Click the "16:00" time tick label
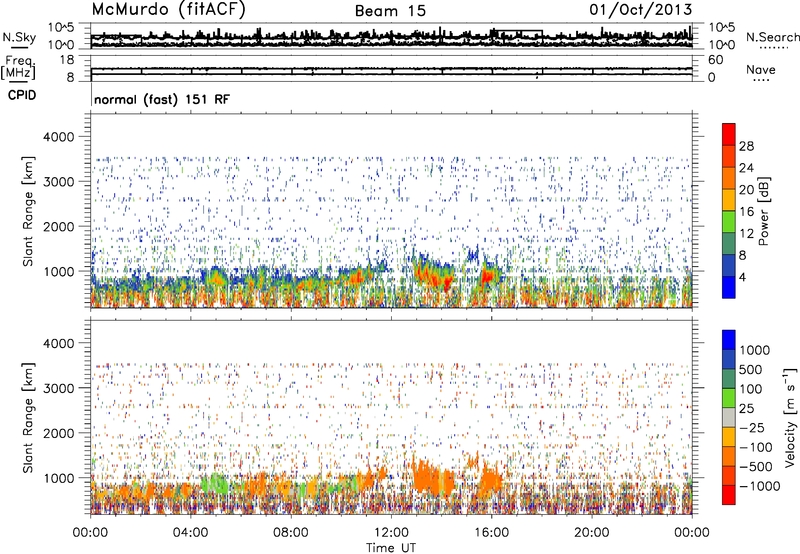The width and height of the screenshot is (800, 554). coord(491,533)
